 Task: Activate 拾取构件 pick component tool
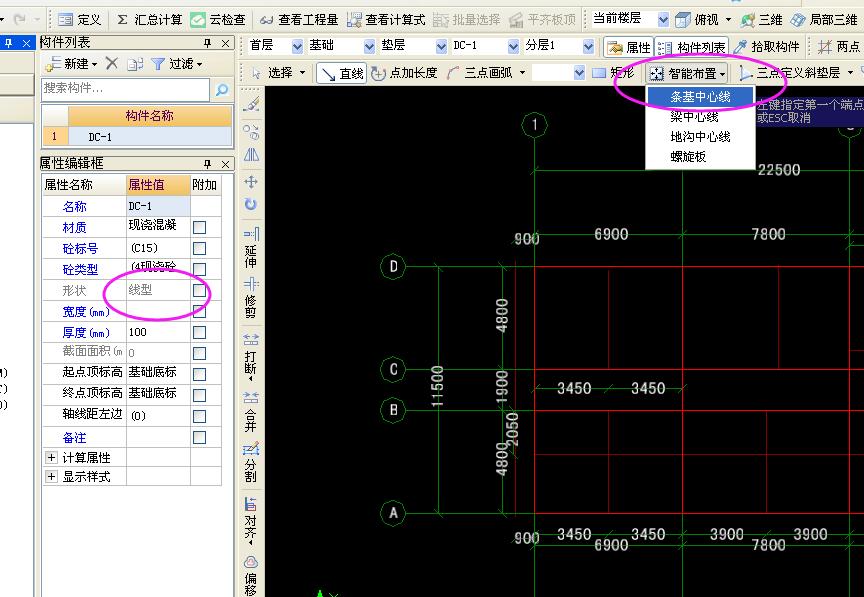(x=766, y=47)
